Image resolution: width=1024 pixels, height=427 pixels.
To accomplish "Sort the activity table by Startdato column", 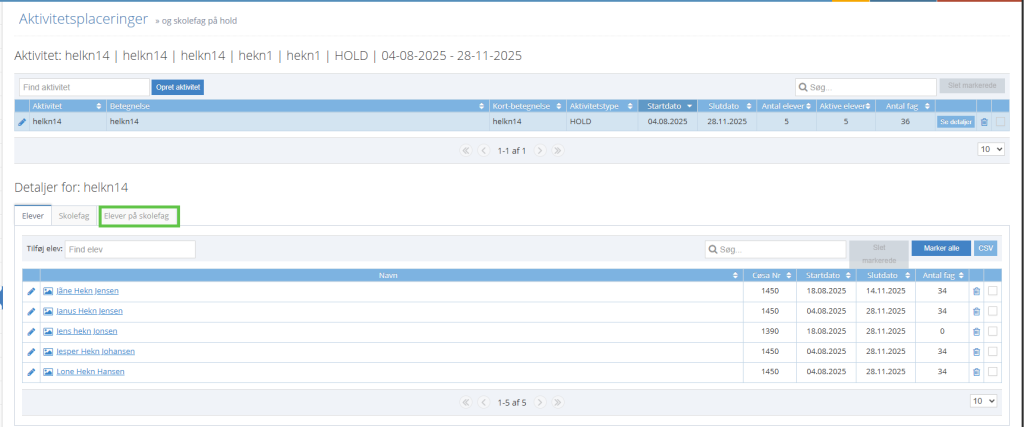I will (669, 105).
